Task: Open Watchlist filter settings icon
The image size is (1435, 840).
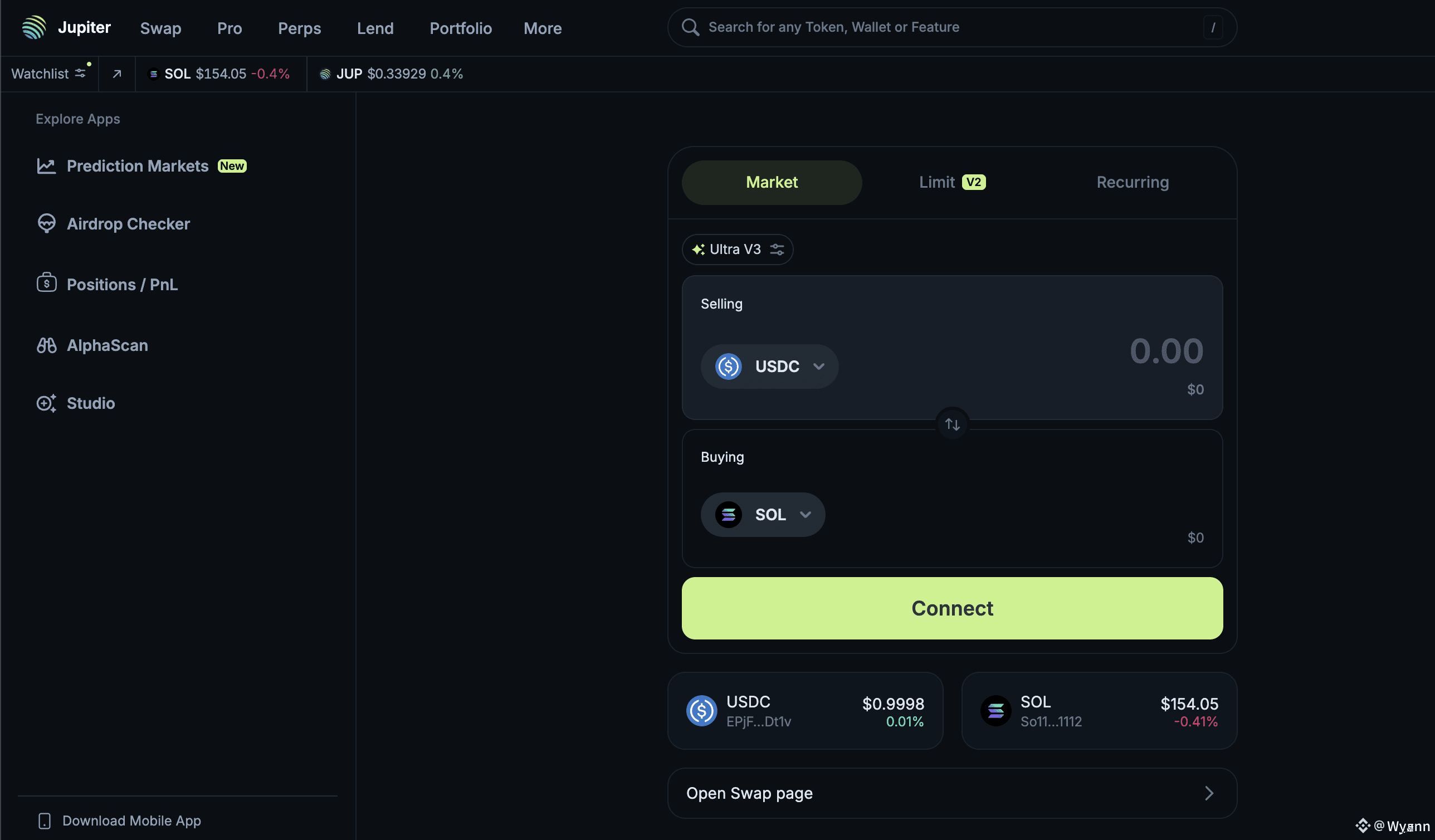Action: [80, 74]
